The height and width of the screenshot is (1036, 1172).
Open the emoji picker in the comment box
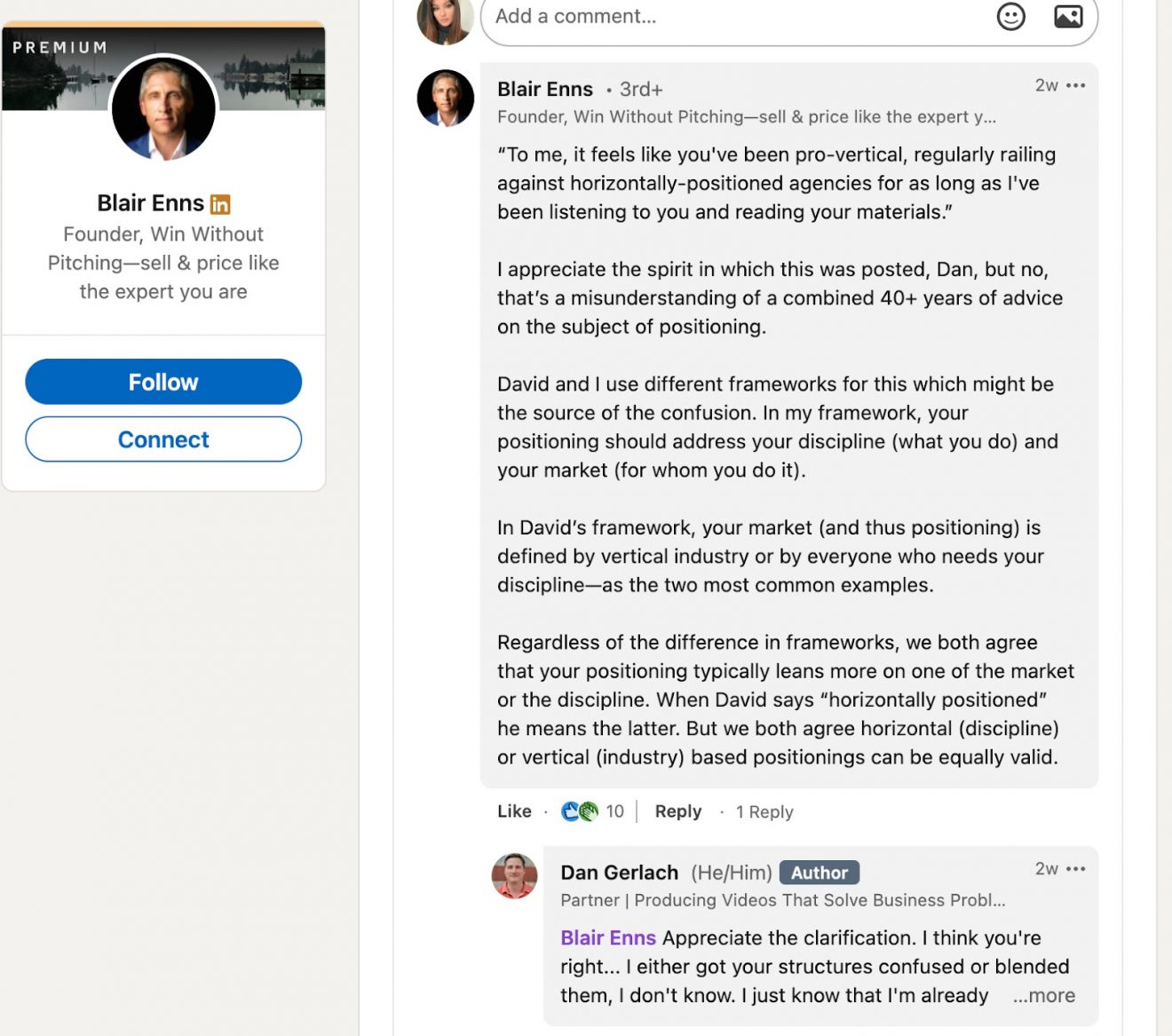1011,16
